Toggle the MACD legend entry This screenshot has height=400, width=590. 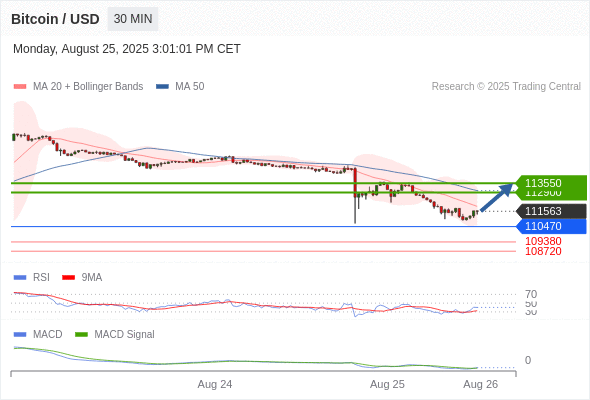pyautogui.click(x=38, y=334)
